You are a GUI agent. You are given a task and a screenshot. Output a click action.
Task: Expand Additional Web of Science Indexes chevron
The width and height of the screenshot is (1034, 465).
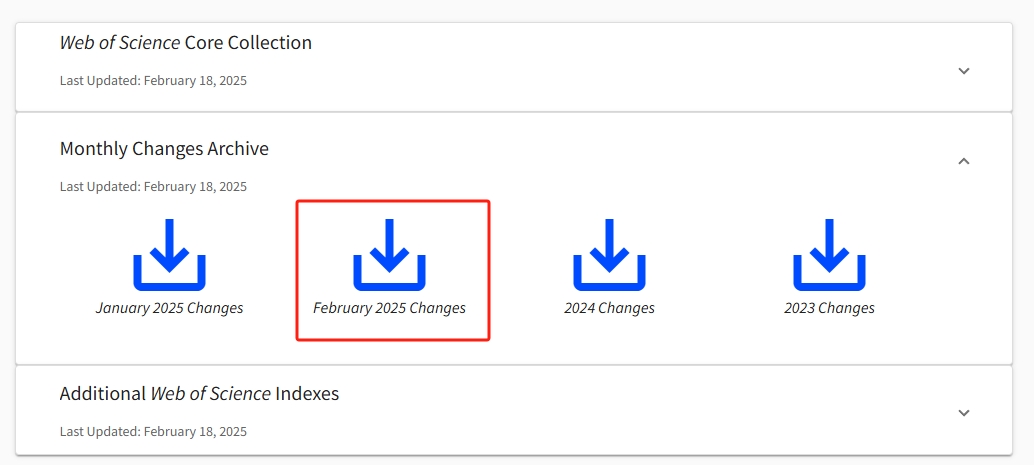click(x=963, y=413)
